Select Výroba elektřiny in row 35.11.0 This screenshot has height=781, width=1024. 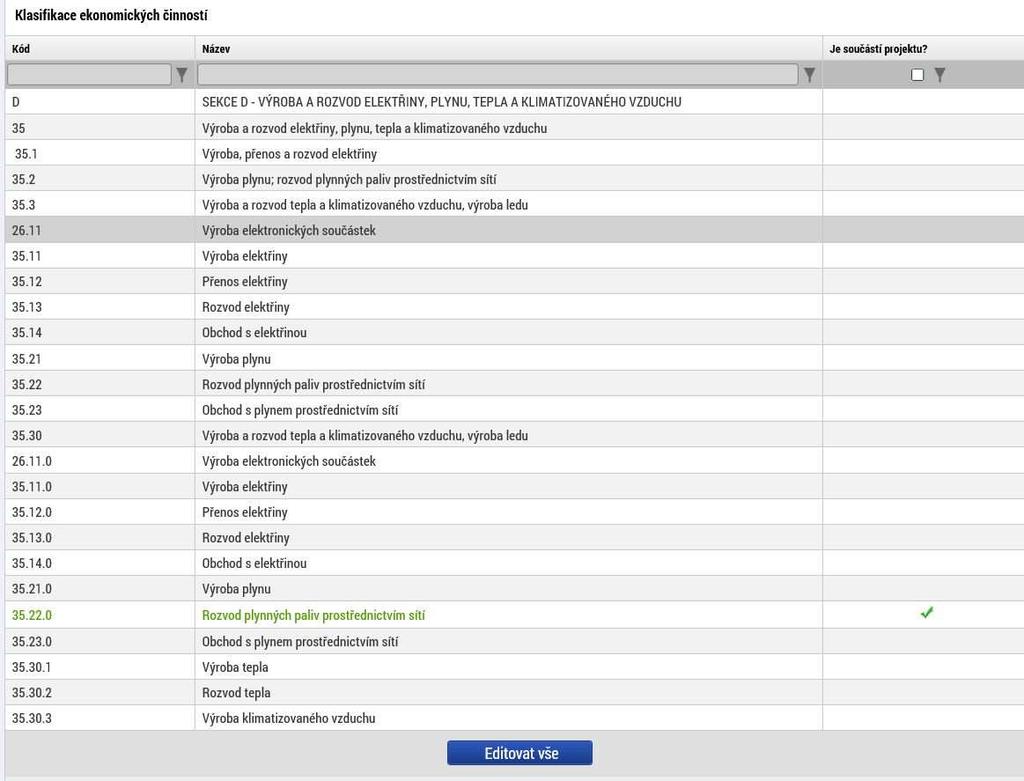(x=244, y=486)
